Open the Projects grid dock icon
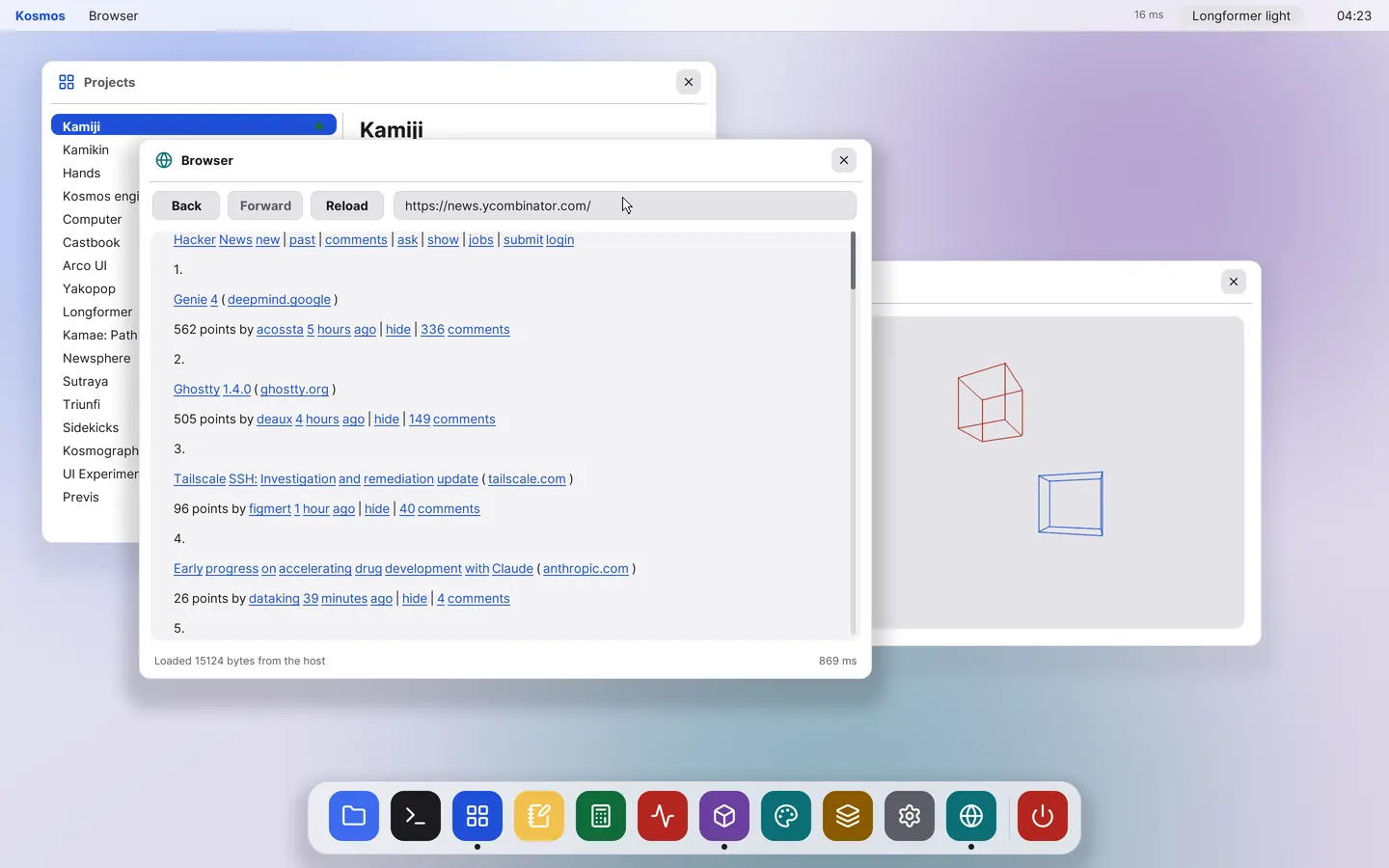 (x=477, y=816)
